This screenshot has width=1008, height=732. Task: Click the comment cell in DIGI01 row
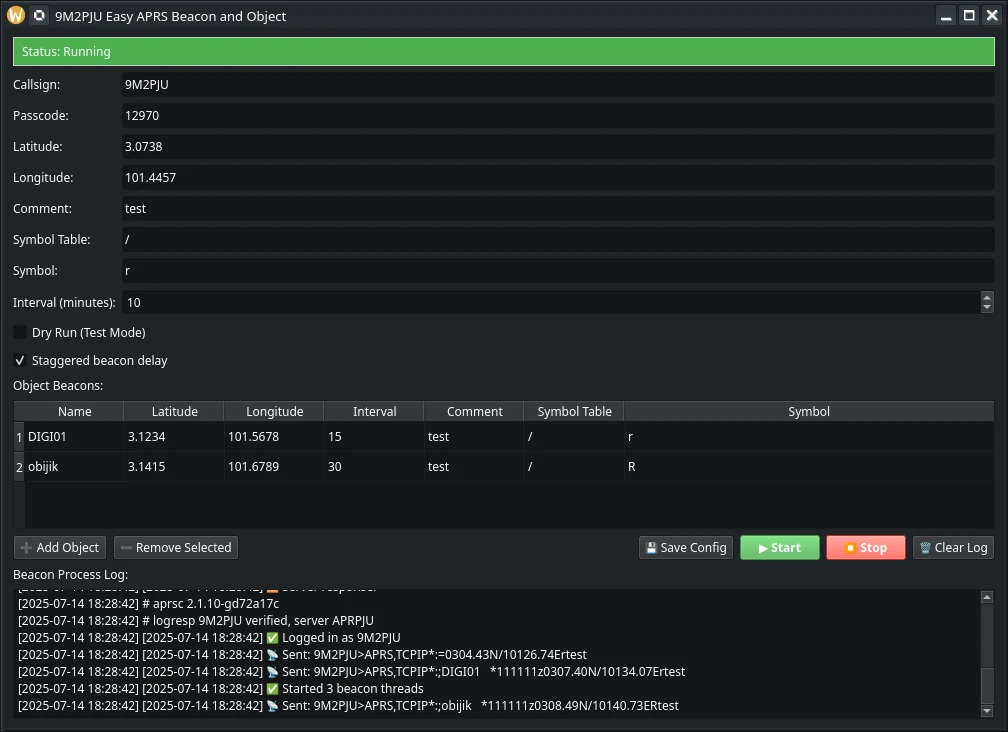[x=474, y=437]
